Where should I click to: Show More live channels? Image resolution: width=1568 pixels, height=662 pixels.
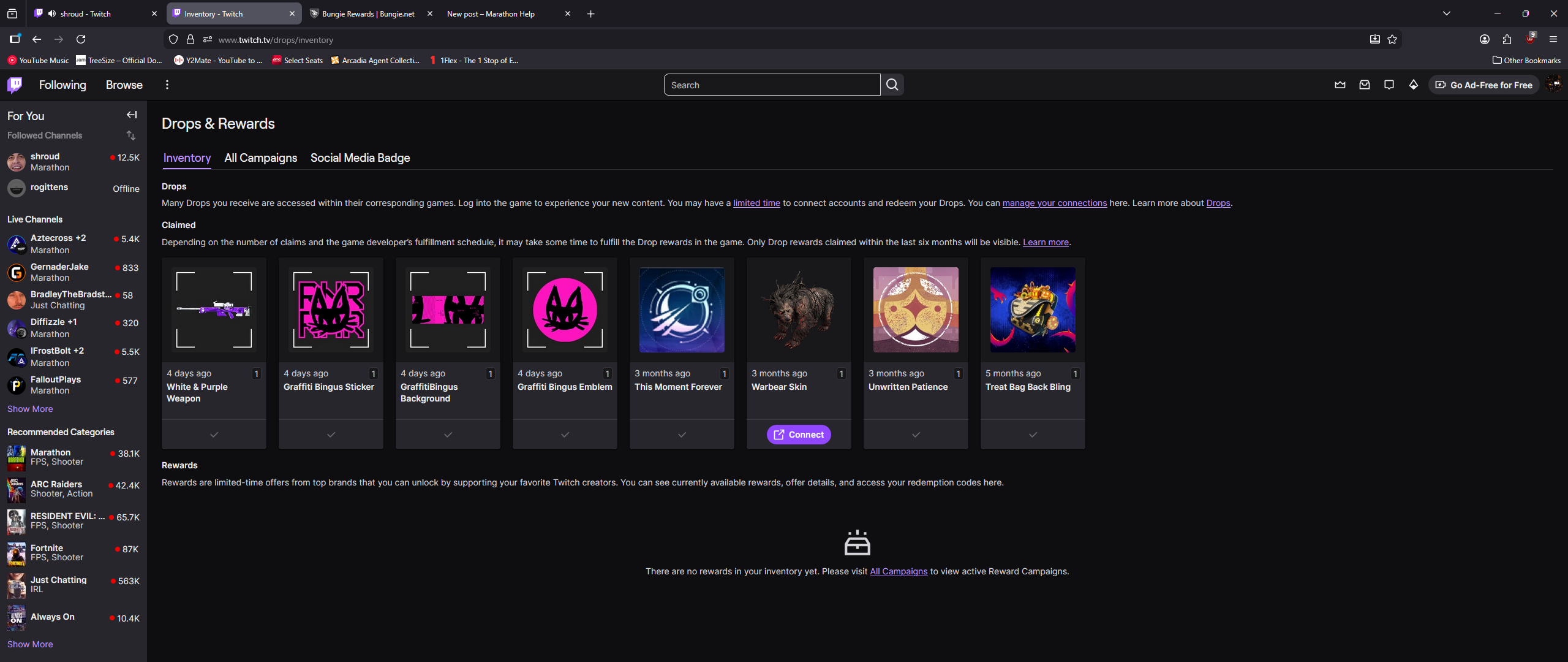point(30,409)
